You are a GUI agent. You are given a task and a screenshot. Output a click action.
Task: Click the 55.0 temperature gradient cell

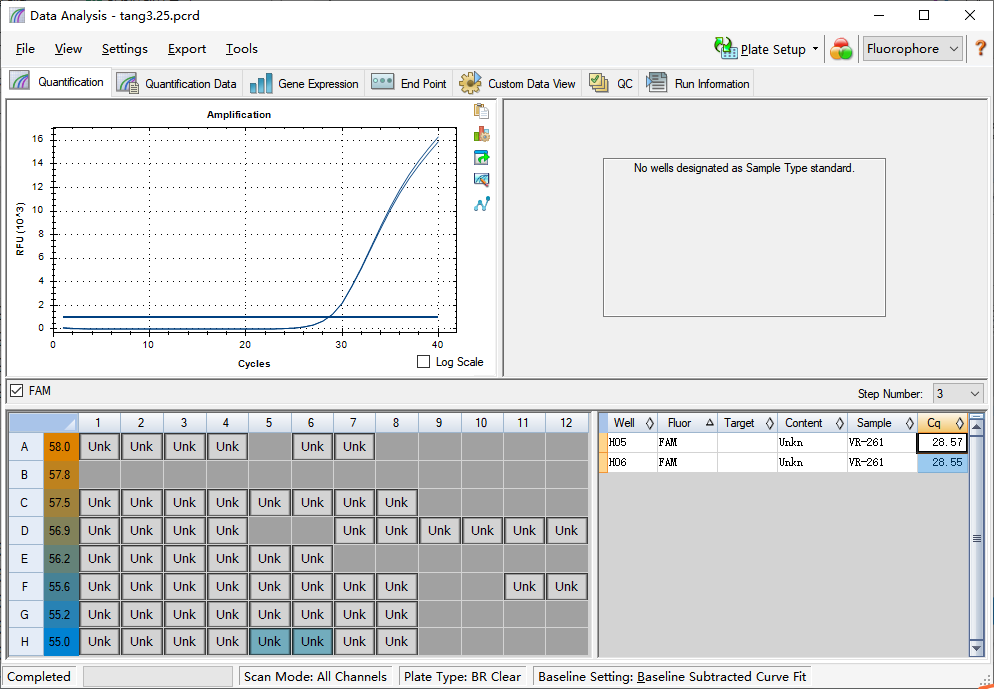60,641
